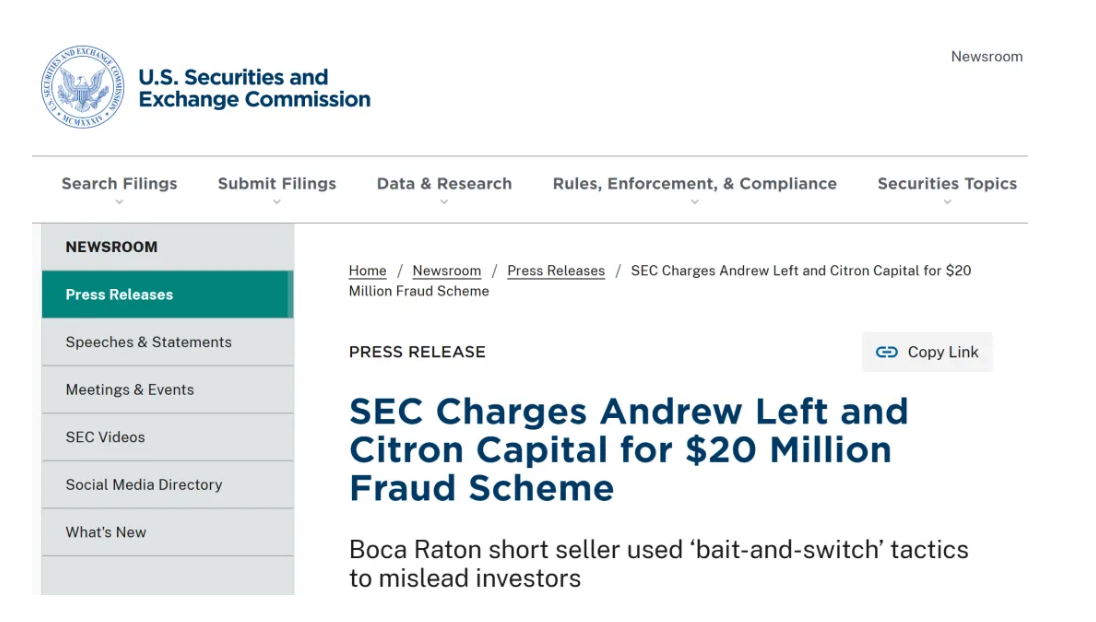Screen dimensions: 1096x622
Task: Expand the Data & Research dropdown arrow
Action: point(444,202)
